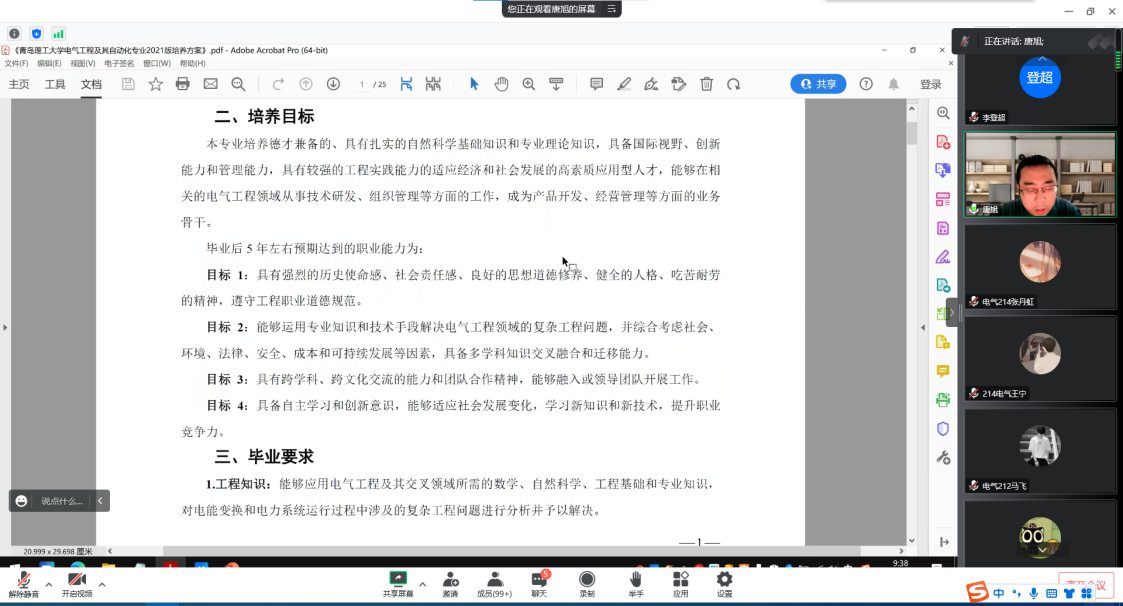This screenshot has width=1123, height=606.
Task: Unmute microphone with 解除静音 button
Action: tap(23, 584)
